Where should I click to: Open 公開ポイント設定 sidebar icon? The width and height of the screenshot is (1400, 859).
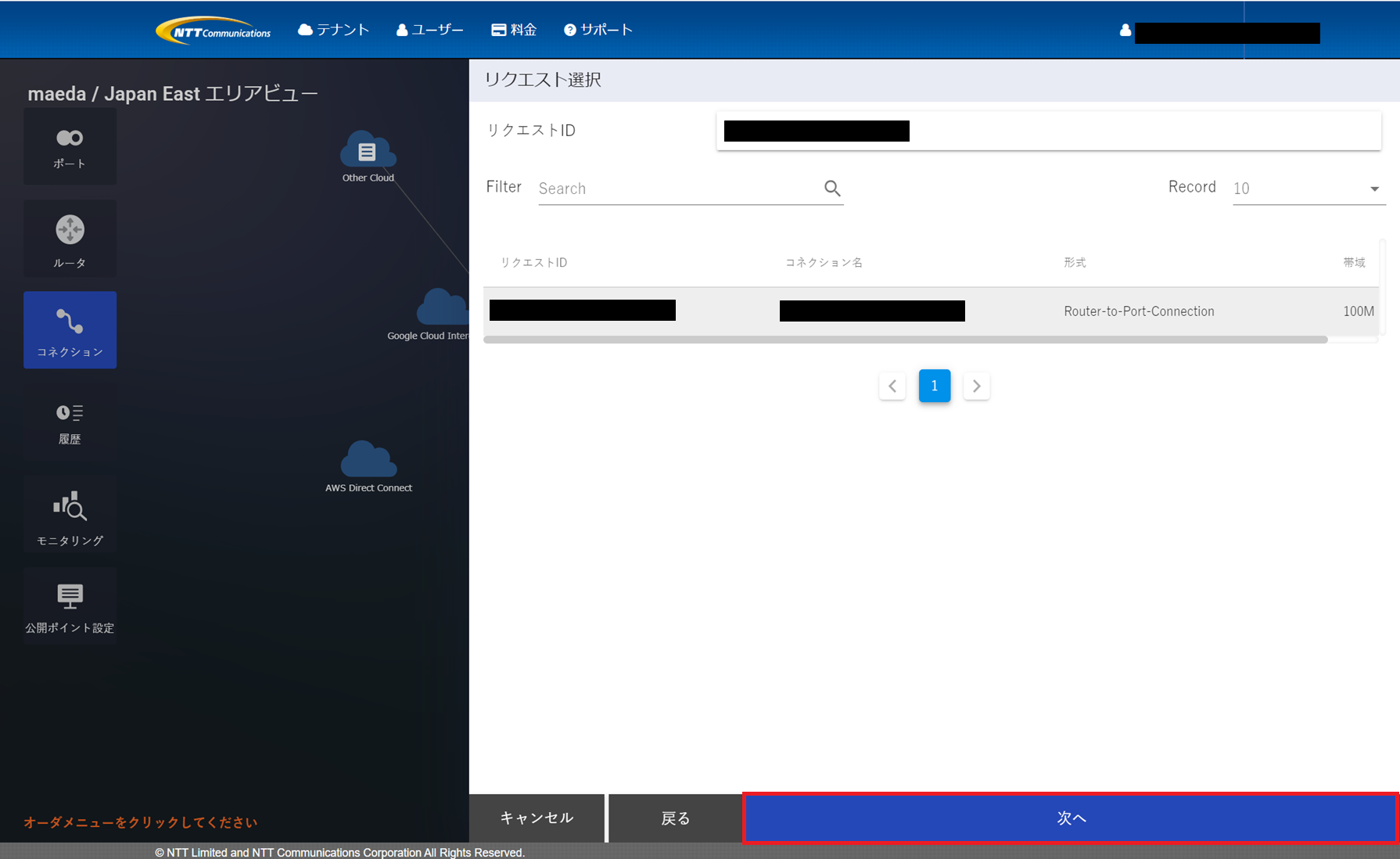(70, 606)
